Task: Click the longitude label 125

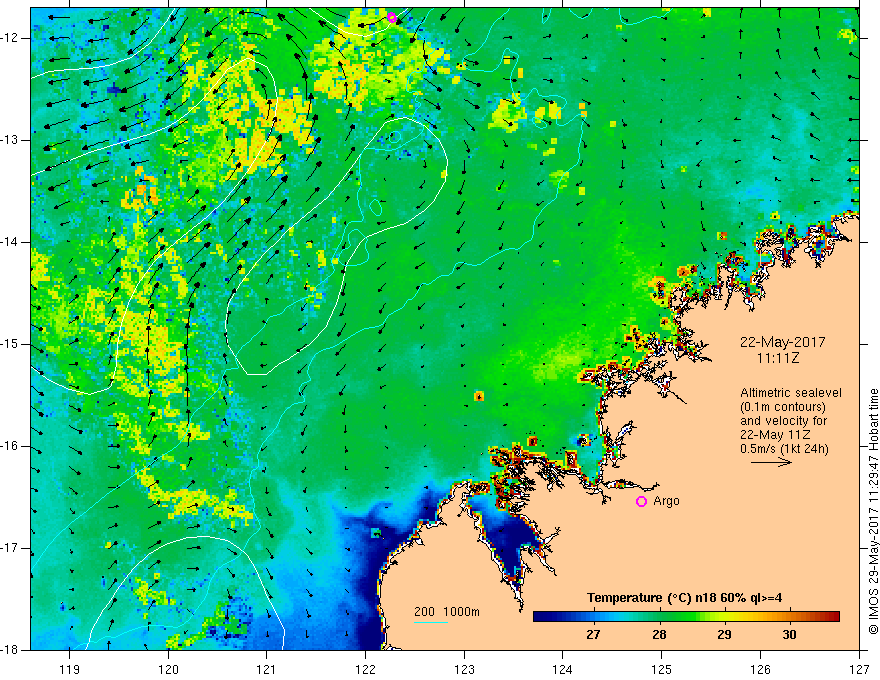Action: coord(662,669)
